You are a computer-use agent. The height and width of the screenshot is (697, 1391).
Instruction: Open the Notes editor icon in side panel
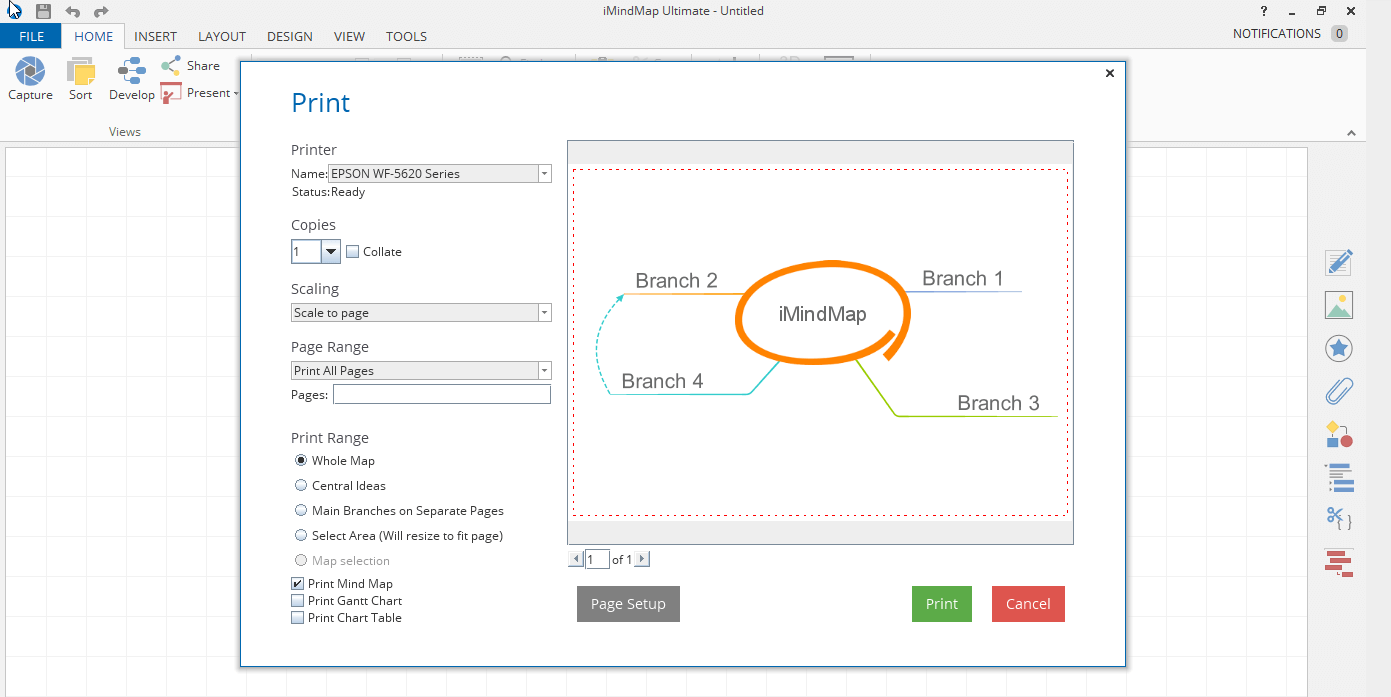click(1339, 262)
